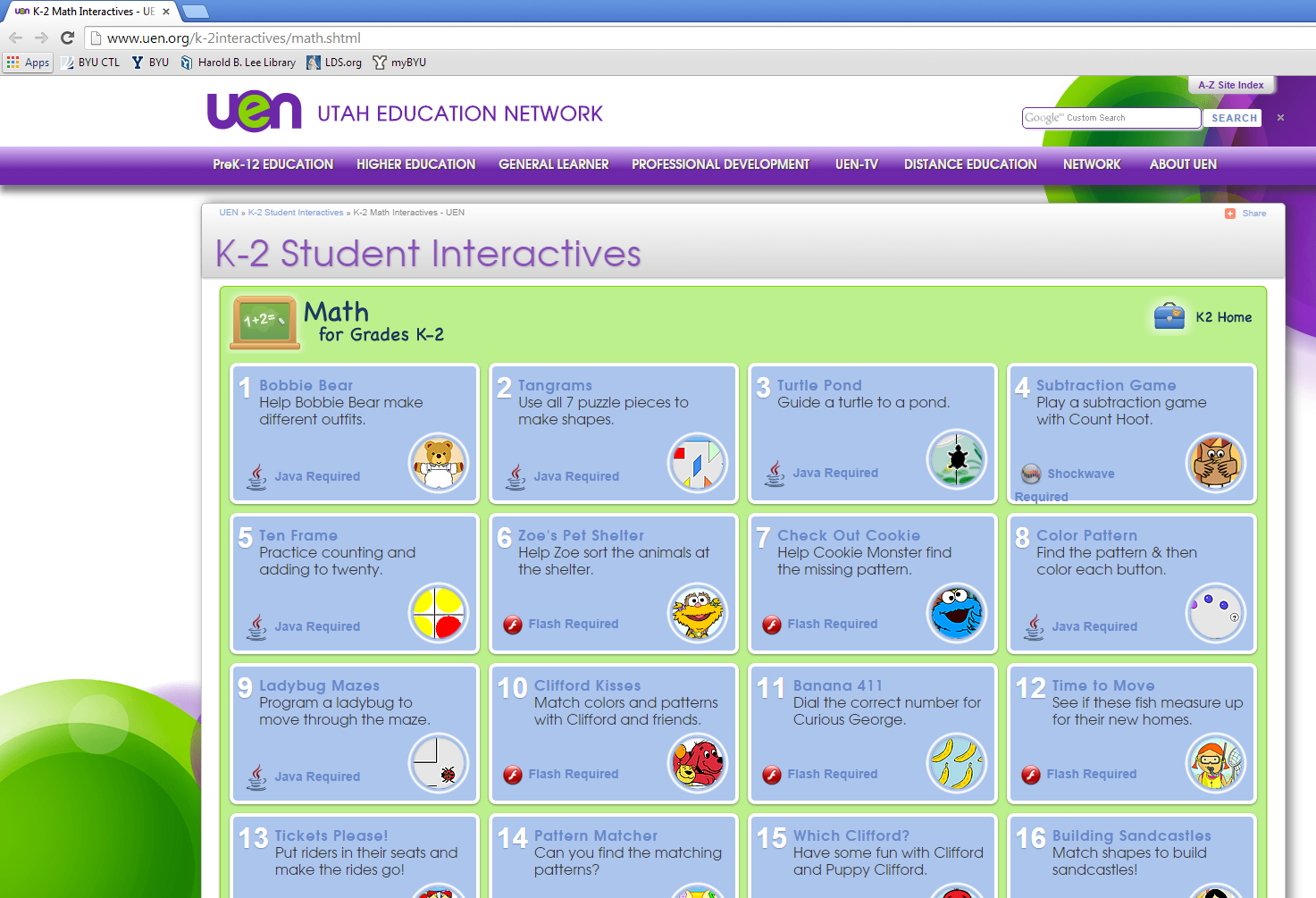Viewport: 1316px width, 898px height.
Task: Open the Tangrams puzzle pieces icon
Action: (x=698, y=463)
